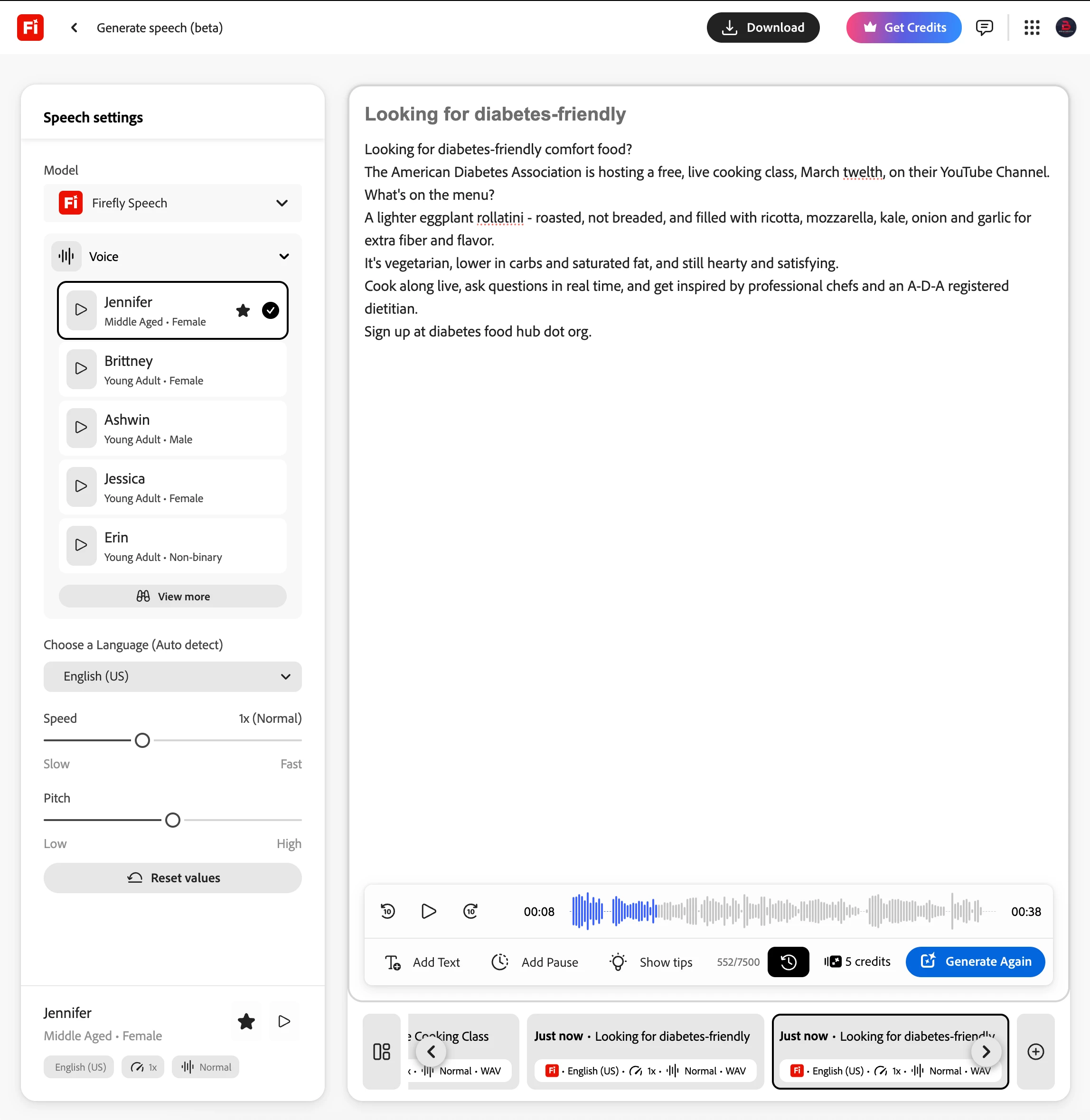Open generation history clock icon
This screenshot has width=1090, height=1120.
[788, 961]
